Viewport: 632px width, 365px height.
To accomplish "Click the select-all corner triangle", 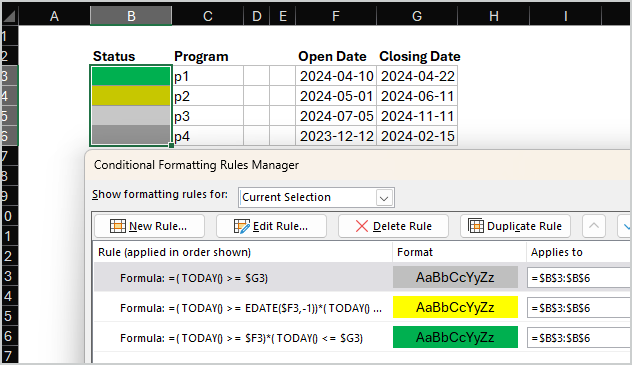I will 9,16.
